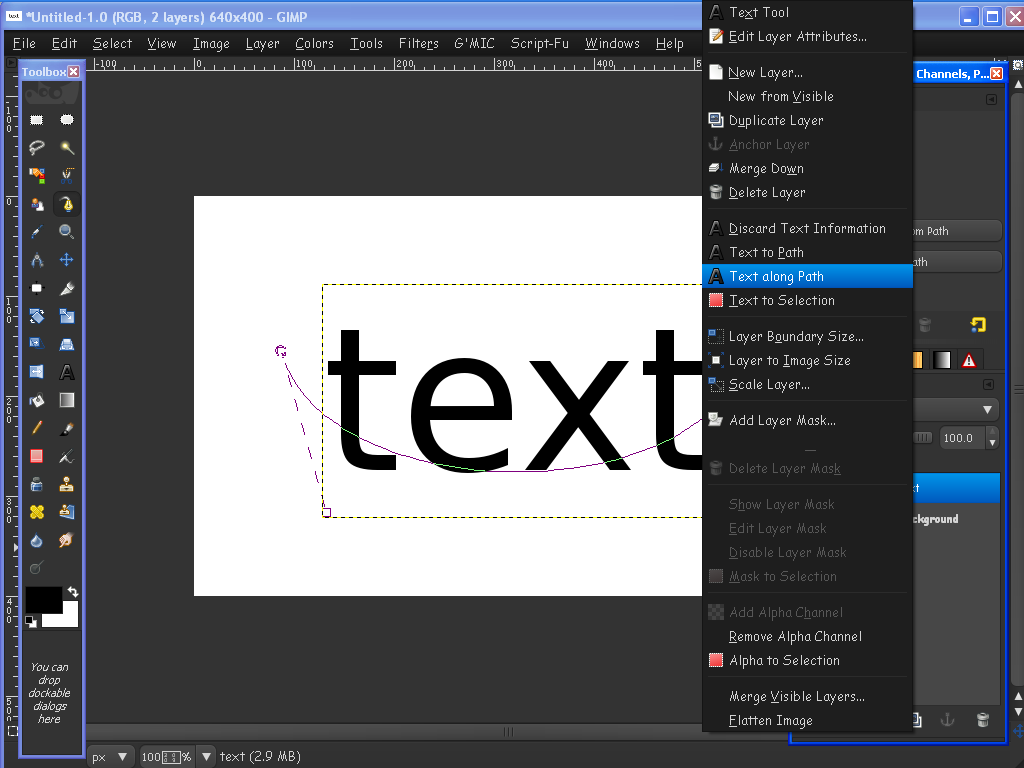
Task: Select the Move tool
Action: click(66, 260)
